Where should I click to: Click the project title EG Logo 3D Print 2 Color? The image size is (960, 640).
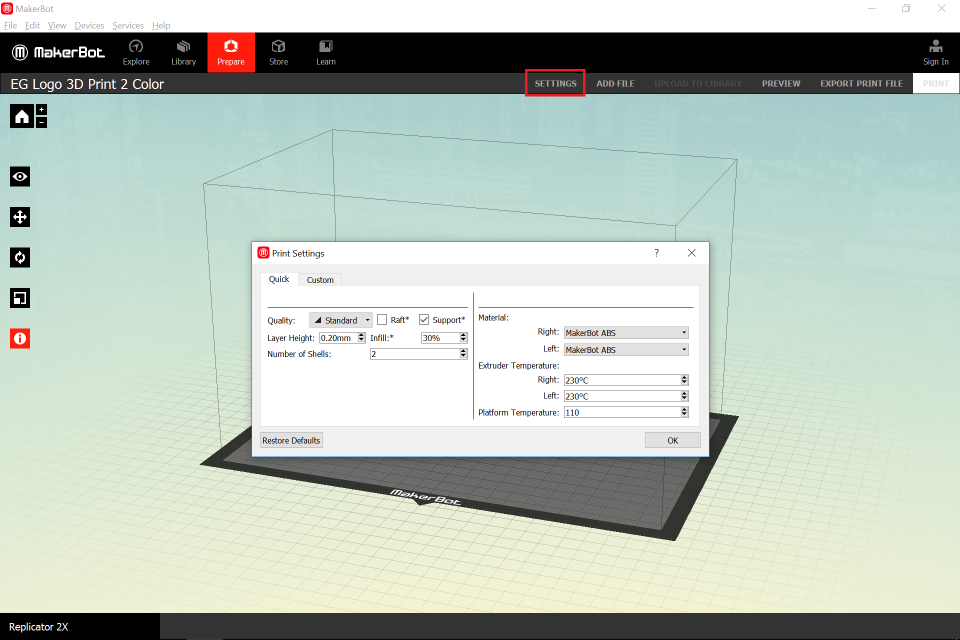pyautogui.click(x=87, y=84)
